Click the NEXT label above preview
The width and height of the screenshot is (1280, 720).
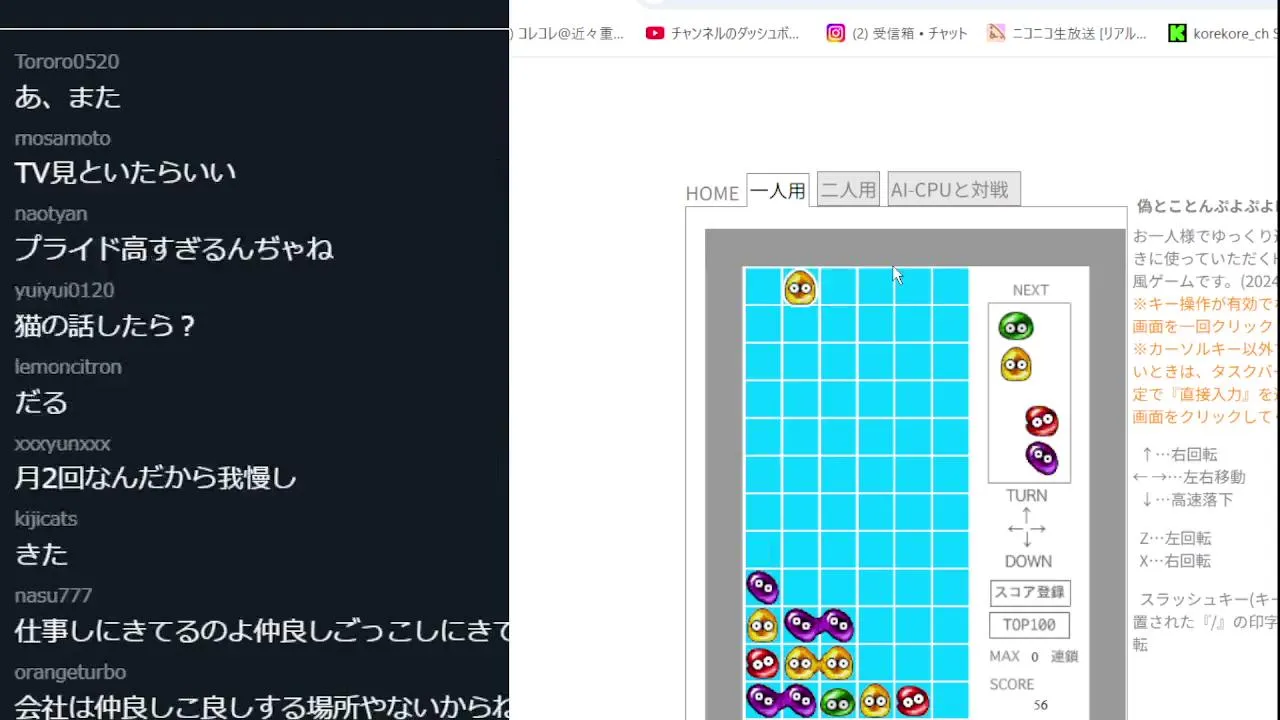coord(1030,290)
